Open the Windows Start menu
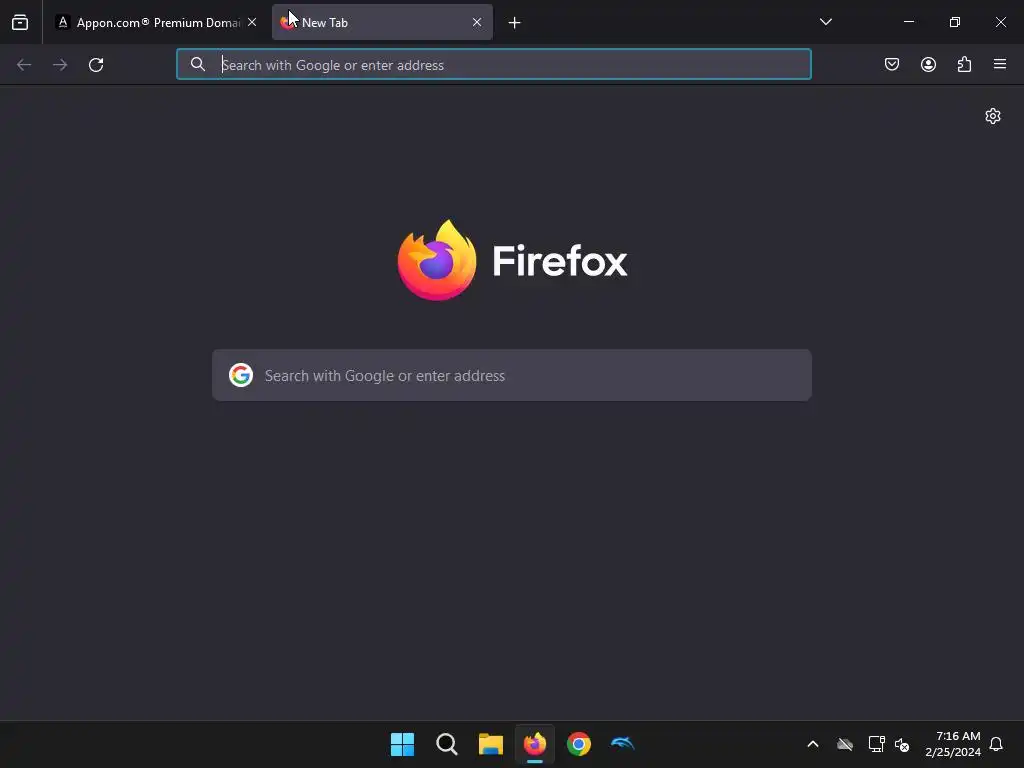The image size is (1024, 768). pos(402,744)
